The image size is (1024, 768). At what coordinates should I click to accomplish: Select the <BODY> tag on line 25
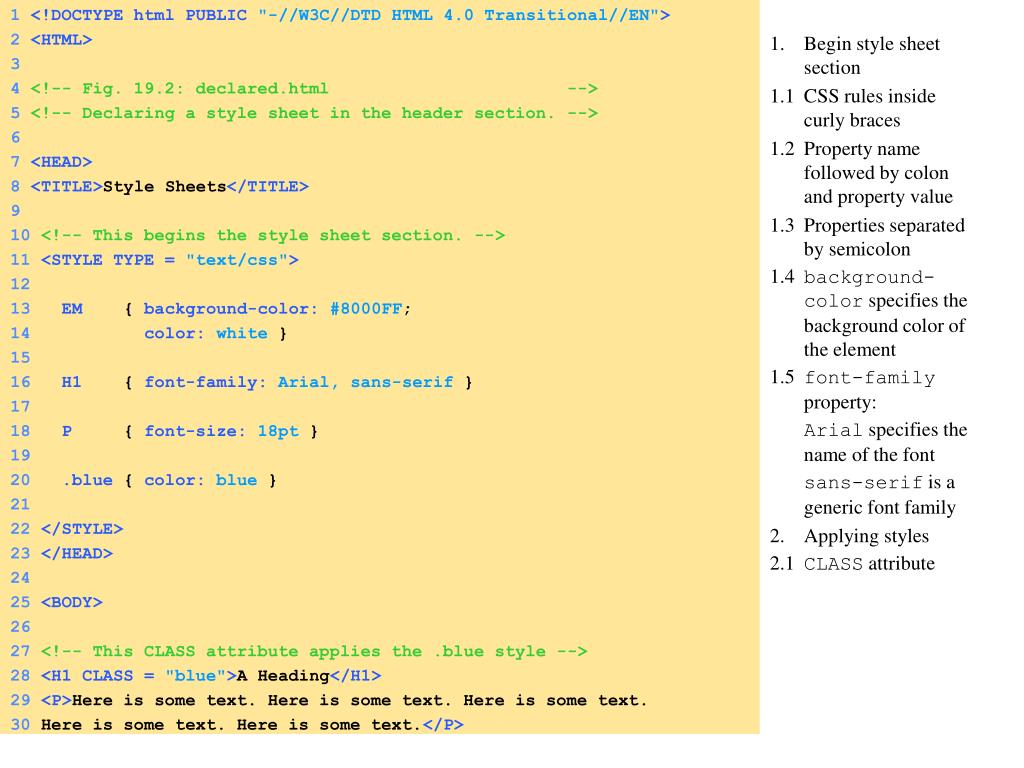(x=72, y=602)
